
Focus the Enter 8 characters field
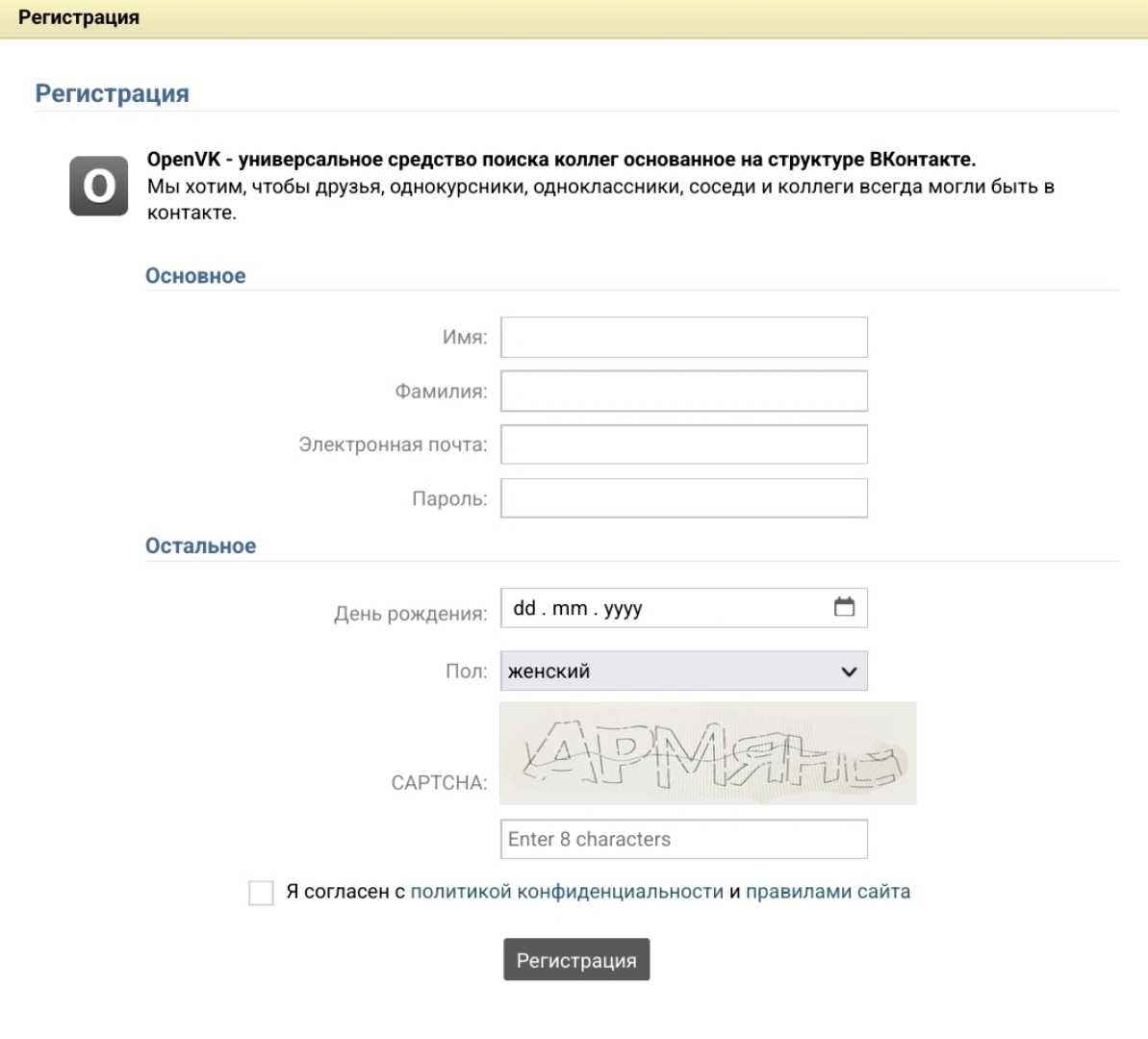click(683, 839)
